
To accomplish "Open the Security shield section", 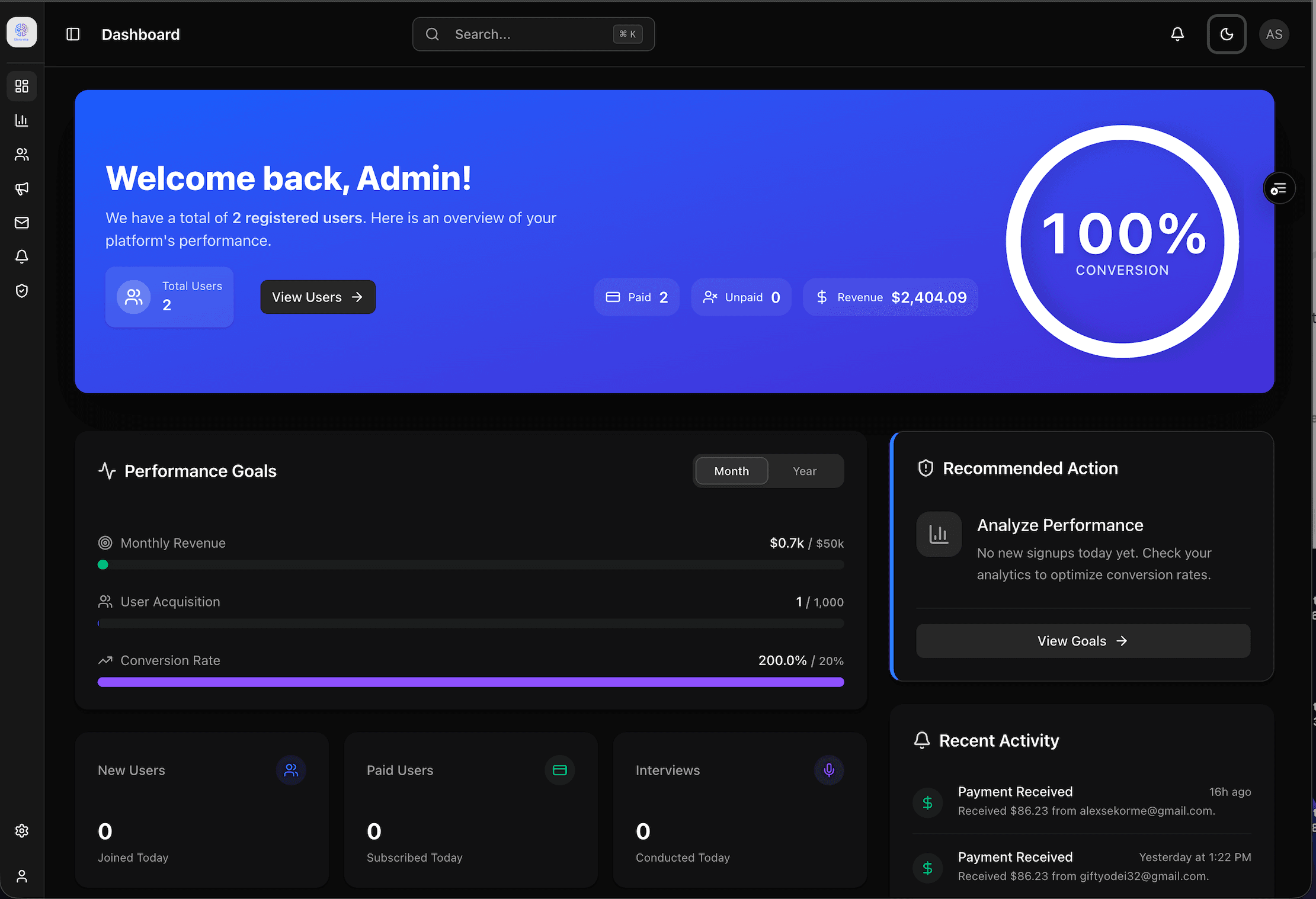I will coord(21,290).
